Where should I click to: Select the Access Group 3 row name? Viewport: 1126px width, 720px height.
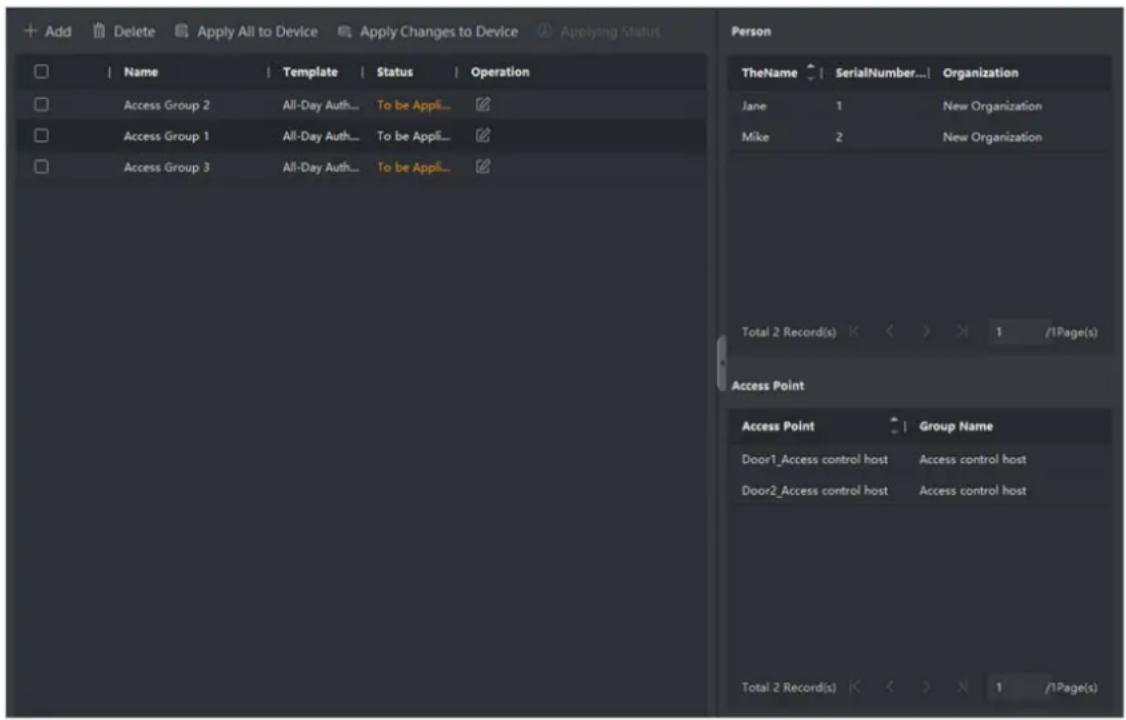click(x=167, y=167)
